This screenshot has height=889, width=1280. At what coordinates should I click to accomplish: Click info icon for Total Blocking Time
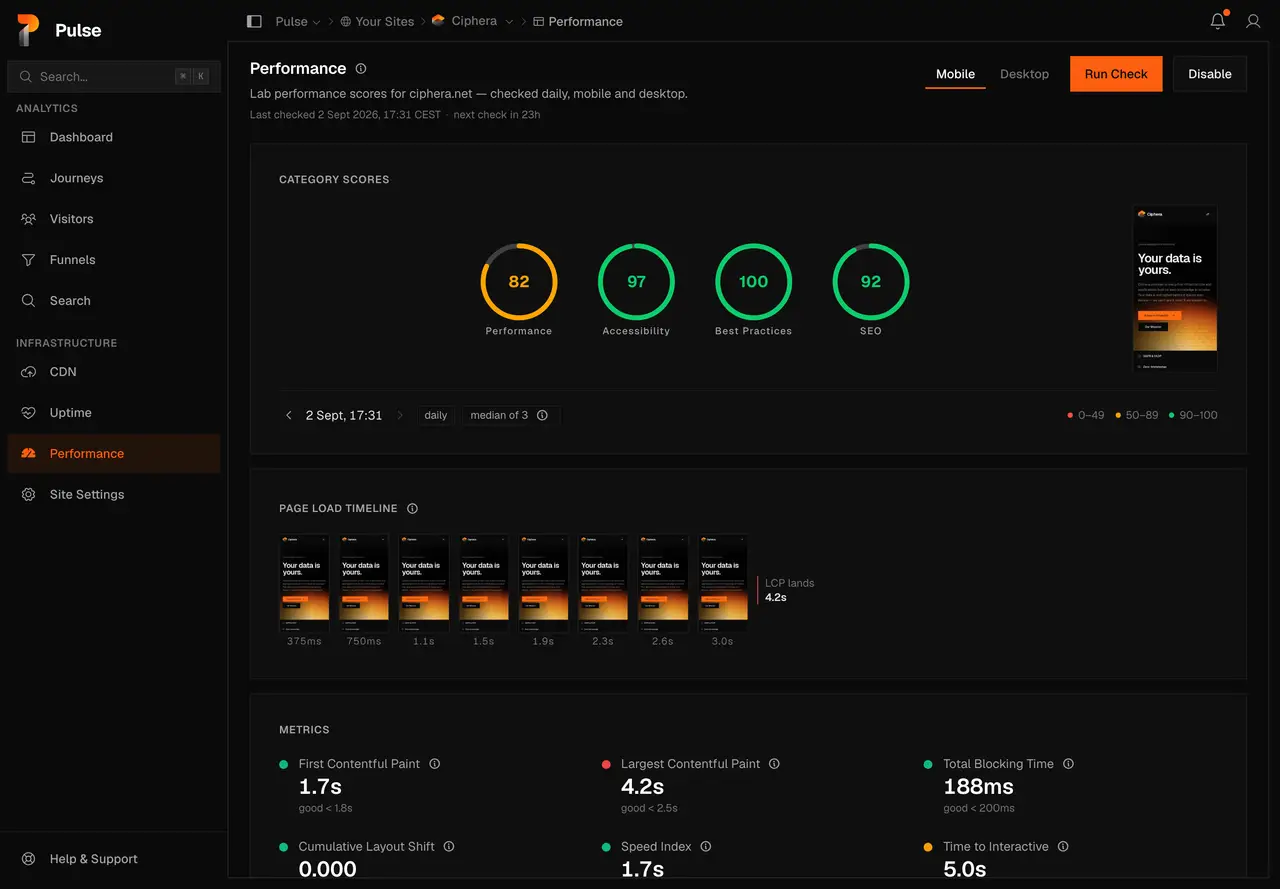1068,764
